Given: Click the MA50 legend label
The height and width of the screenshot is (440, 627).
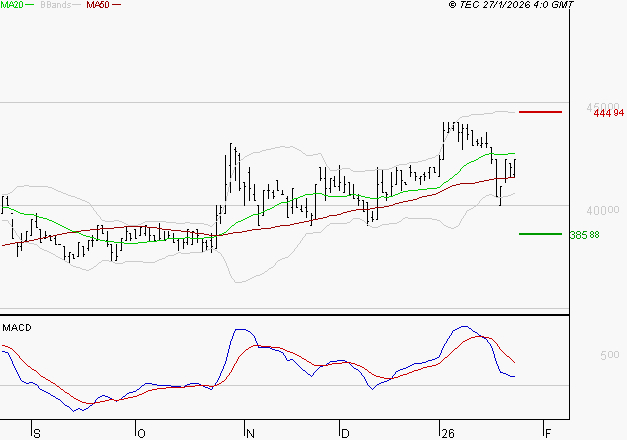Looking at the screenshot, I should coord(98,5).
